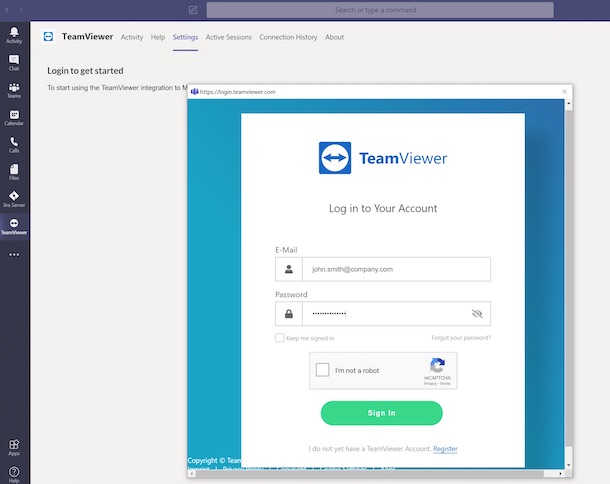Open Files in the left sidebar

(x=14, y=171)
